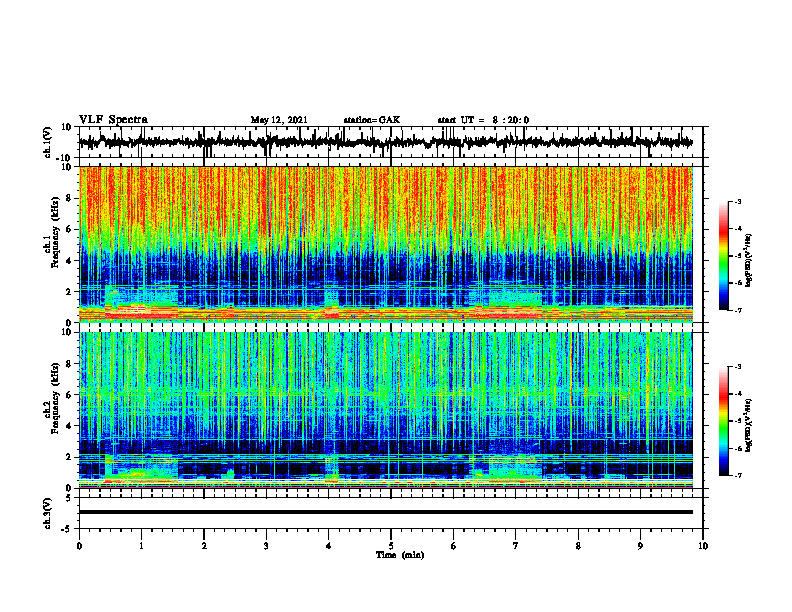Click the "station=GAK" label
Screen dimensions: 792x612
click(372, 120)
